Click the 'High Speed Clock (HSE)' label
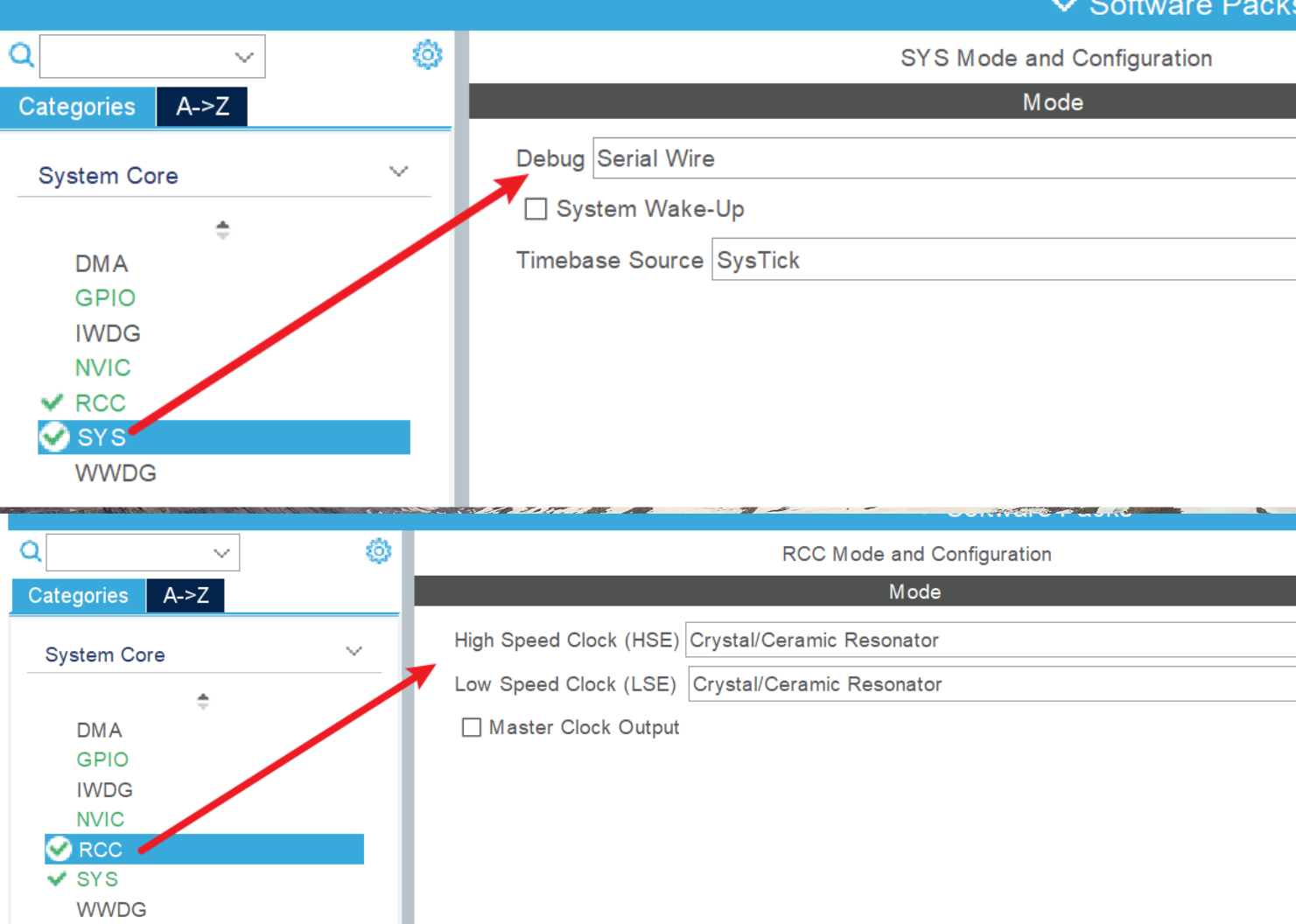1296x924 pixels. 566,640
